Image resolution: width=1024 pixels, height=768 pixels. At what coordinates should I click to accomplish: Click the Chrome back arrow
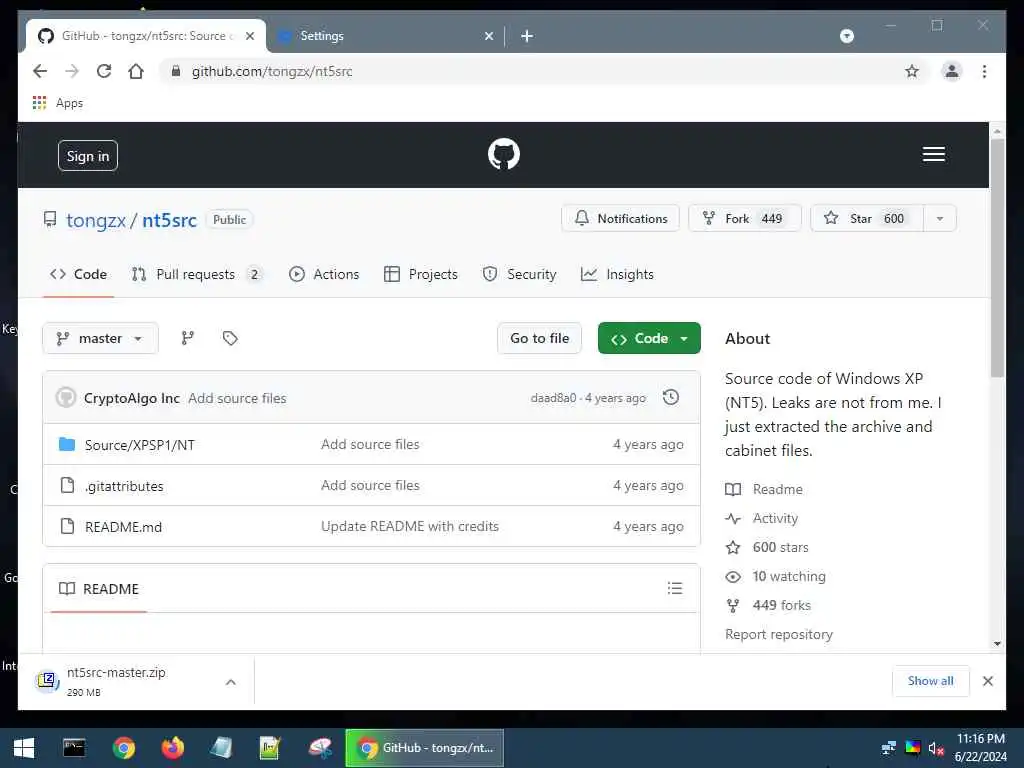coord(40,71)
